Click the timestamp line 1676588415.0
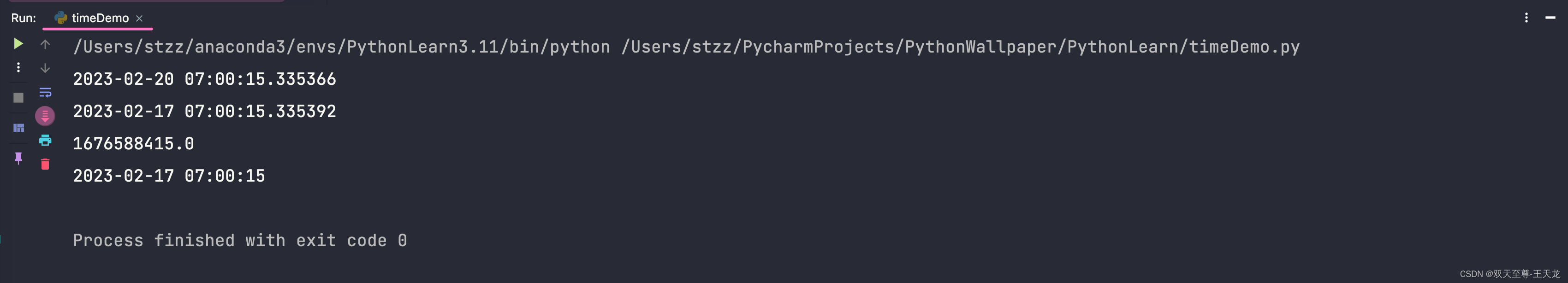Screen dimensions: 1568x283 tap(133, 143)
